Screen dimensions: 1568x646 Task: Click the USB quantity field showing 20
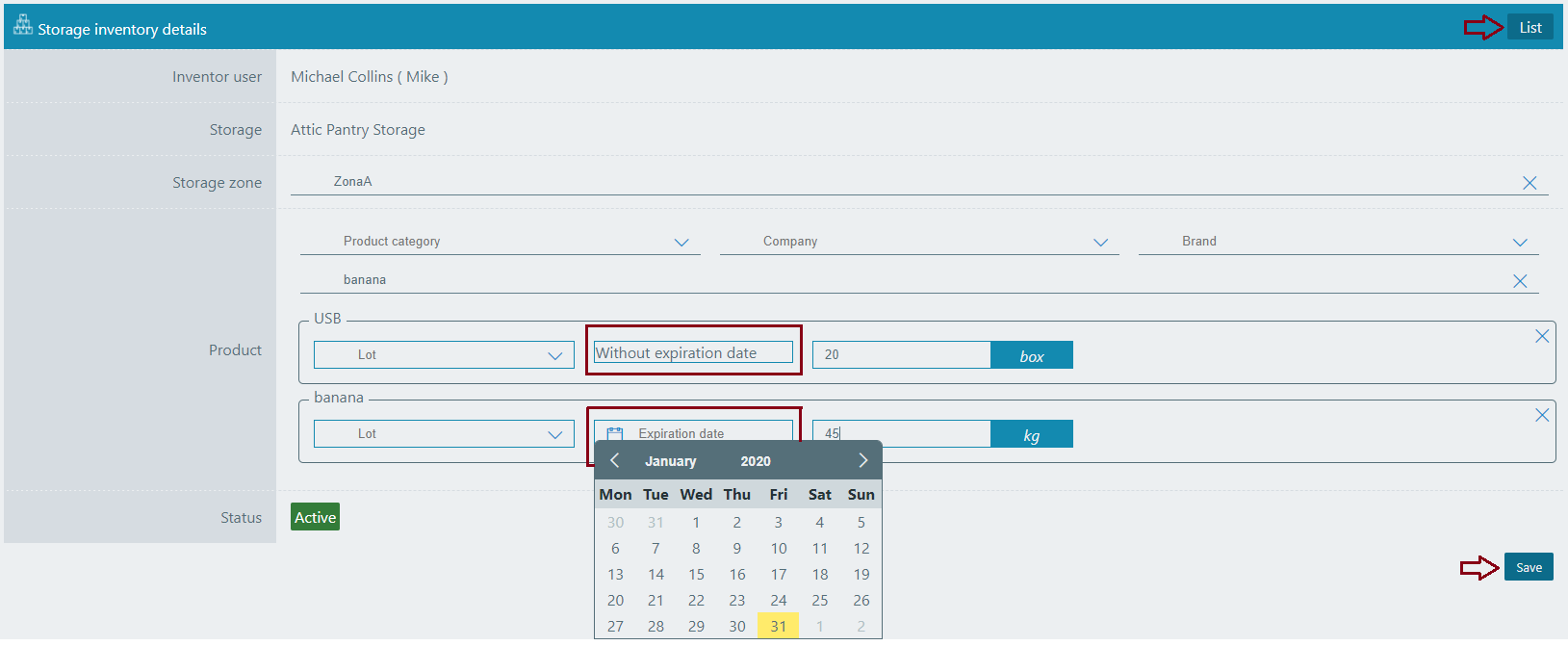[901, 355]
